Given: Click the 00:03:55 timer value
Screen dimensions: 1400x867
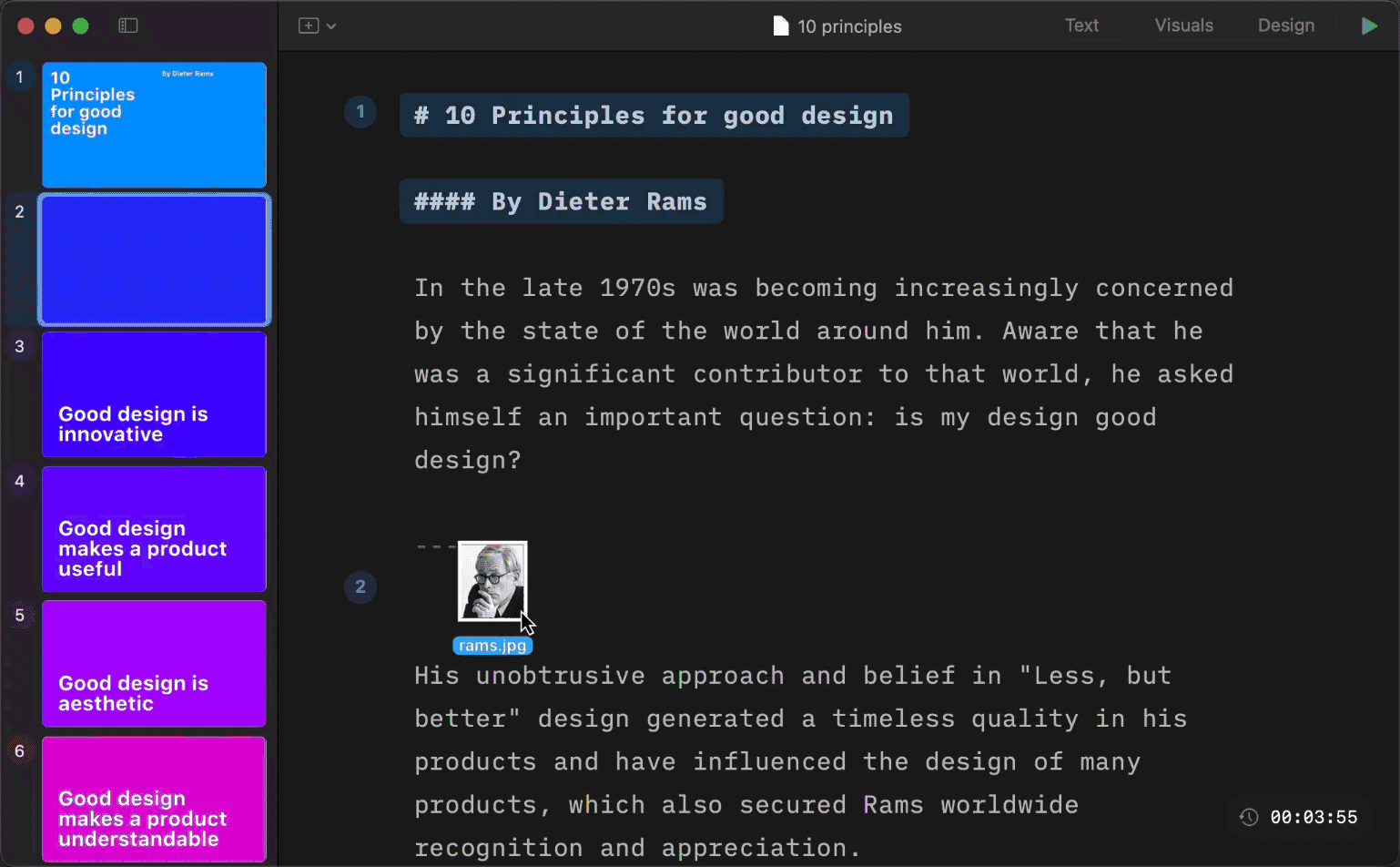Looking at the screenshot, I should tap(1314, 817).
